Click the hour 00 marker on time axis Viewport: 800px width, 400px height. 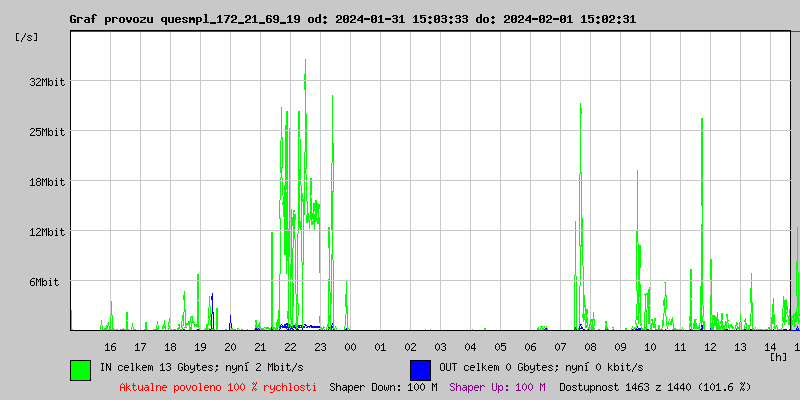coord(350,347)
